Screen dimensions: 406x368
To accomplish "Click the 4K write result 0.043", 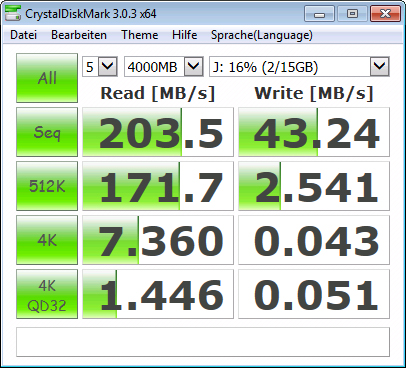I will click(314, 240).
